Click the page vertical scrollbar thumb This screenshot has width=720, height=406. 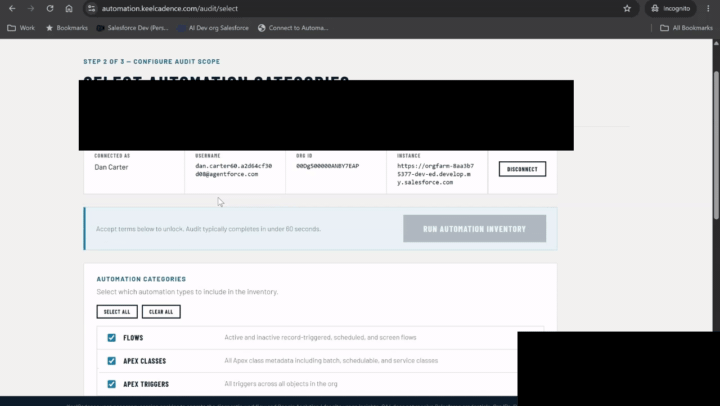click(x=716, y=145)
